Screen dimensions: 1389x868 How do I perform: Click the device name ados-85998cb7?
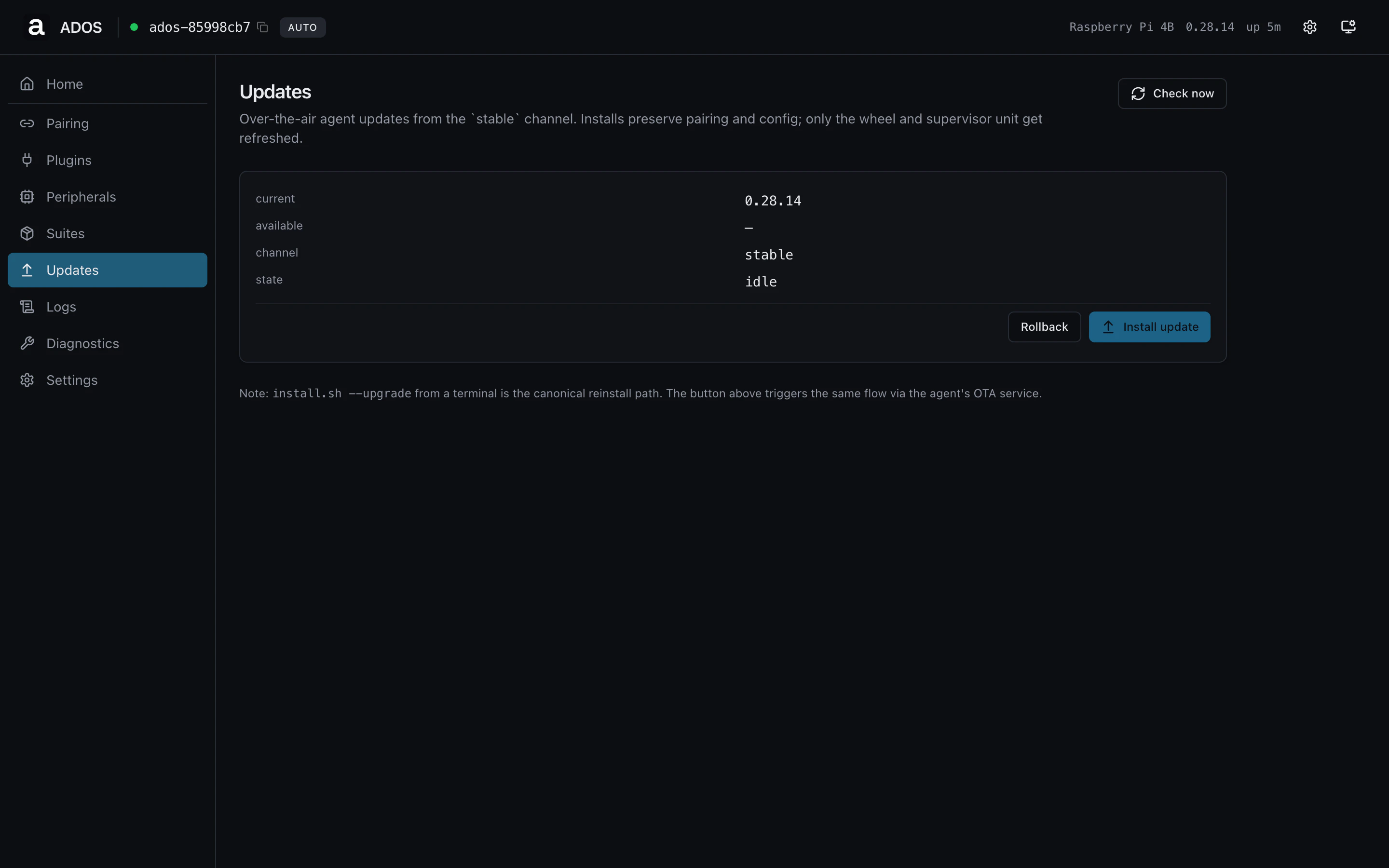point(199,27)
